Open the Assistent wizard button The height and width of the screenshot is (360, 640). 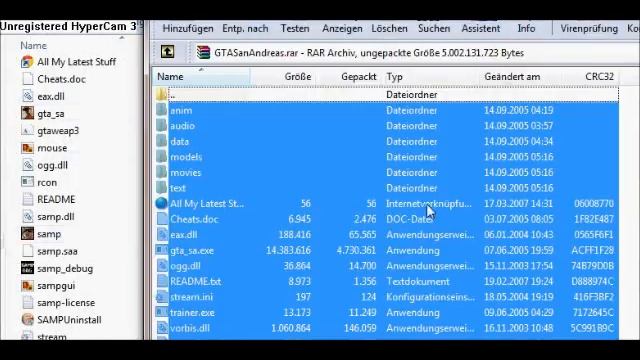coord(480,29)
